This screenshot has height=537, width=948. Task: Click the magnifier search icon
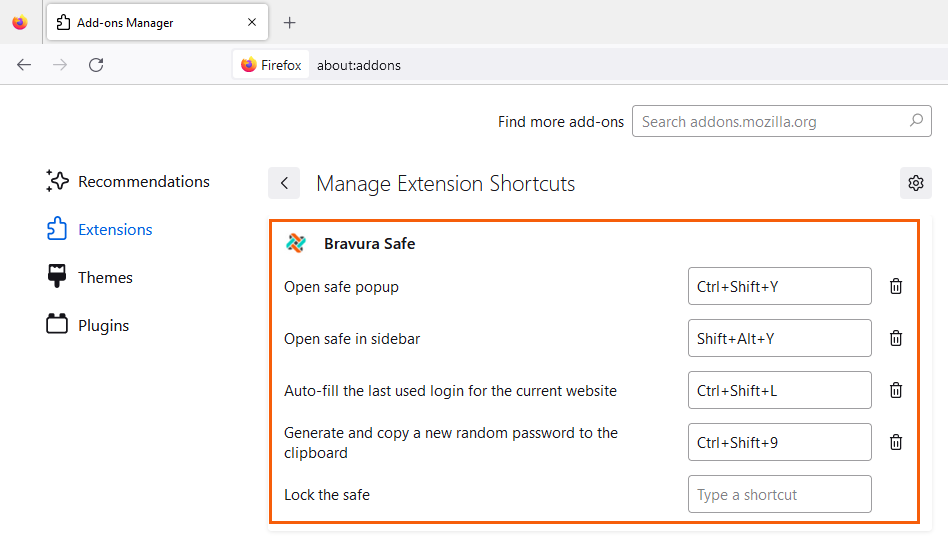[917, 120]
